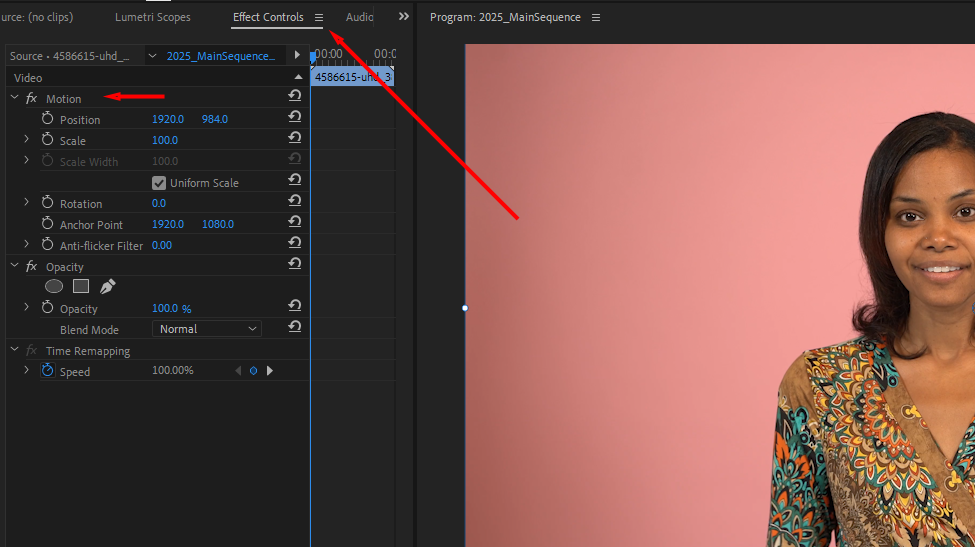Edit Scale value 100.0
This screenshot has height=547, width=975.
165,140
